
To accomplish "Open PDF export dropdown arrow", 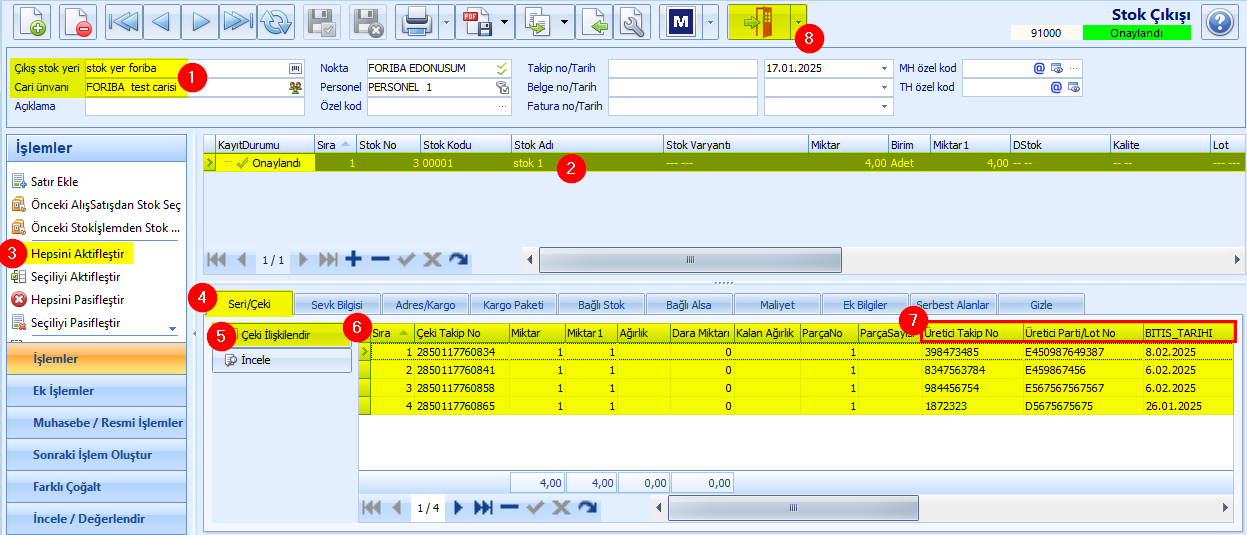I will click(506, 21).
